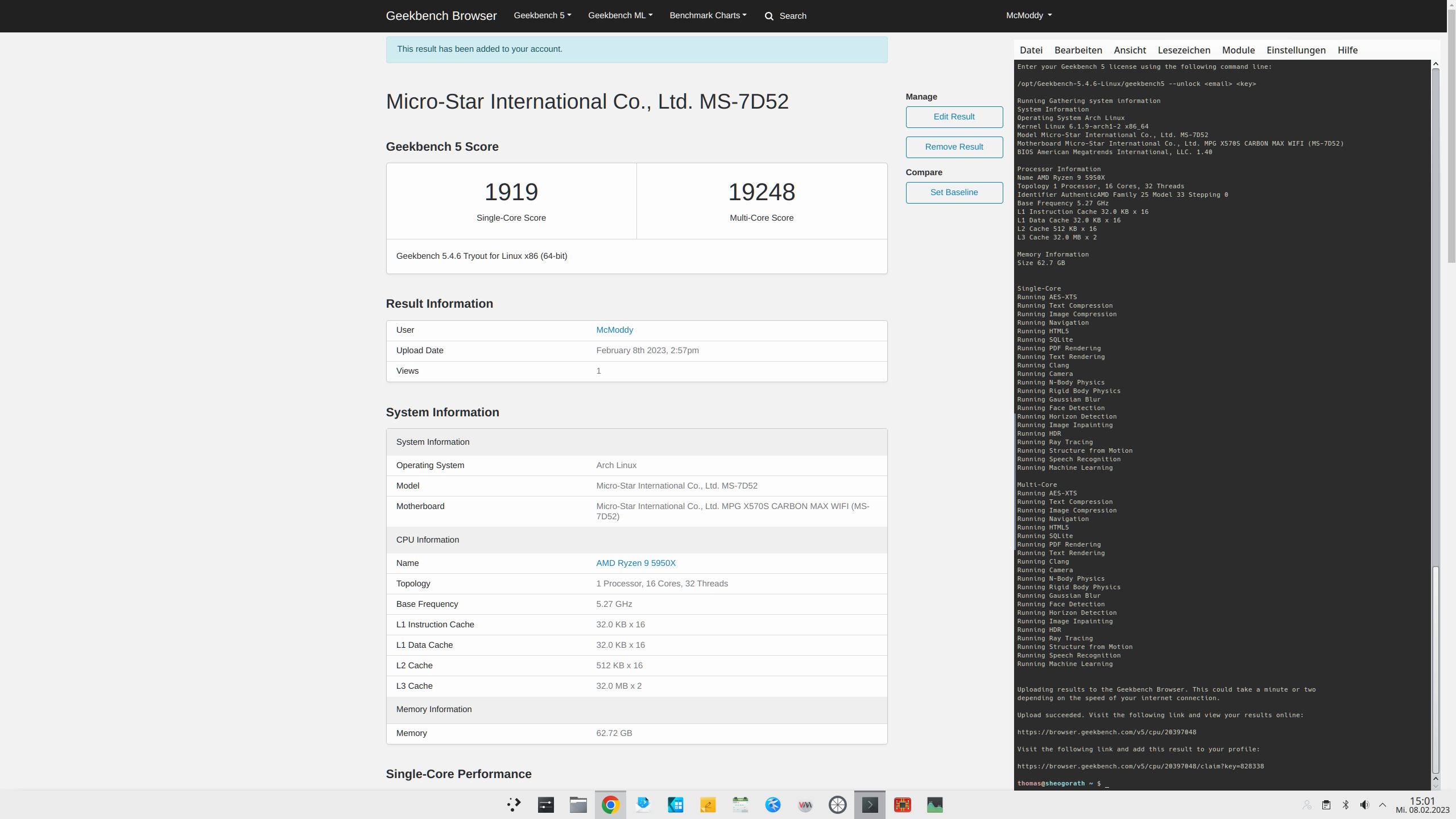Click the terminal vertical scrollbar thumb
This screenshot has width=1456, height=819.
tap(1436, 670)
